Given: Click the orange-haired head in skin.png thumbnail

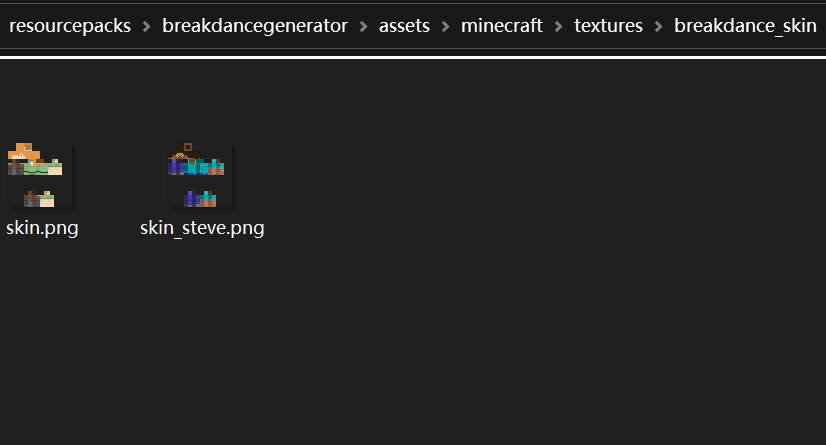Looking at the screenshot, I should tap(22, 152).
